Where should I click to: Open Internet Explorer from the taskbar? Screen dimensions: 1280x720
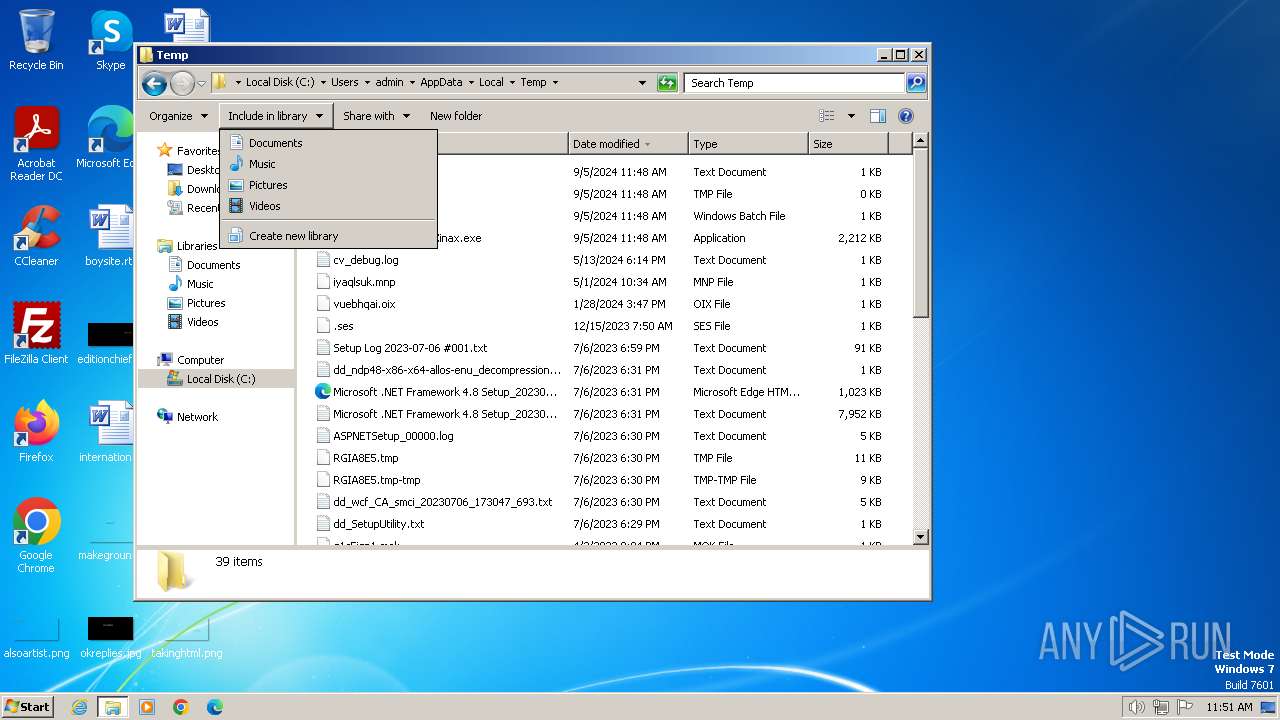click(79, 707)
